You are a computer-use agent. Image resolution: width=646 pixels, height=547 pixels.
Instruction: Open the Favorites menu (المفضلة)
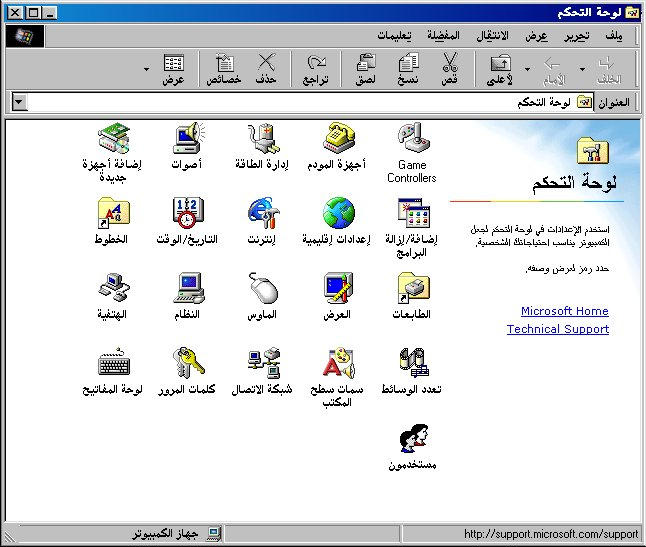click(443, 36)
